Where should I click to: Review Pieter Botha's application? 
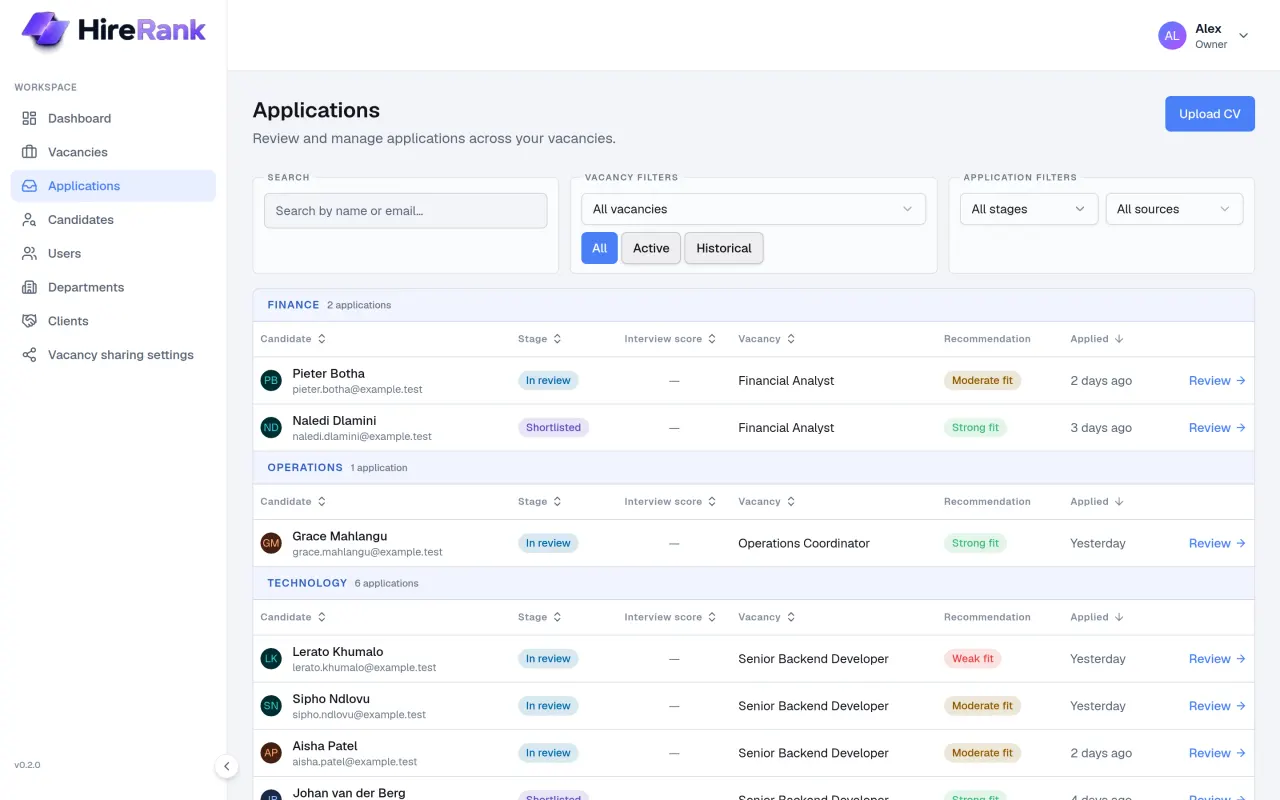tap(1217, 381)
